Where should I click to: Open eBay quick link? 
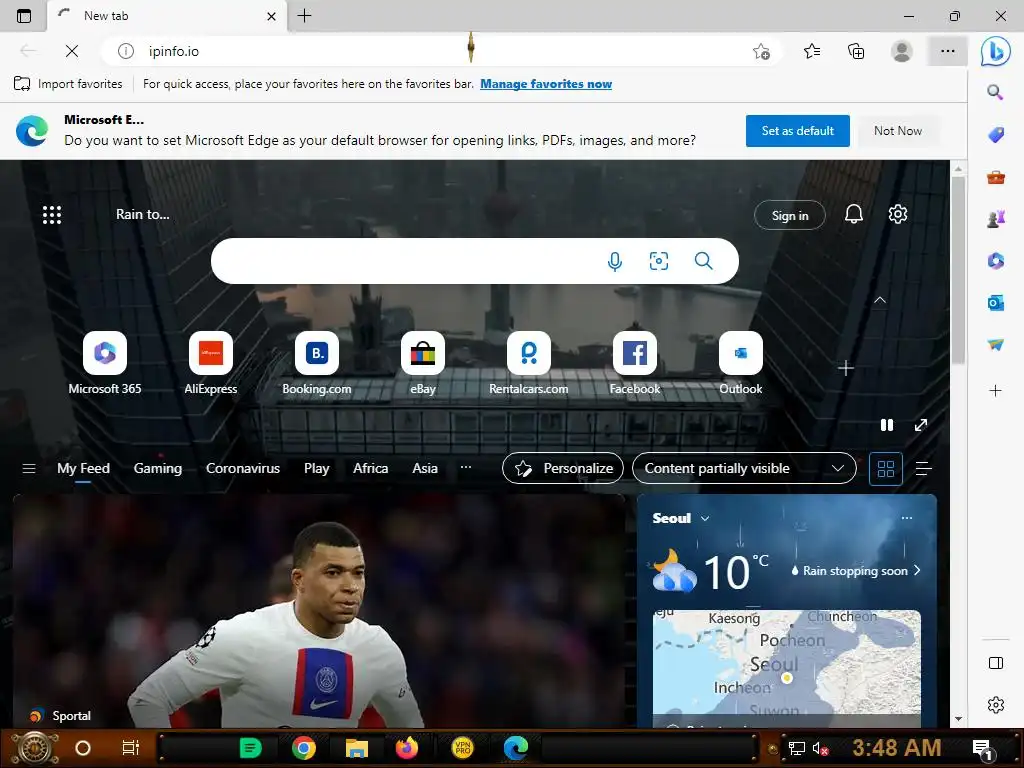pos(423,363)
